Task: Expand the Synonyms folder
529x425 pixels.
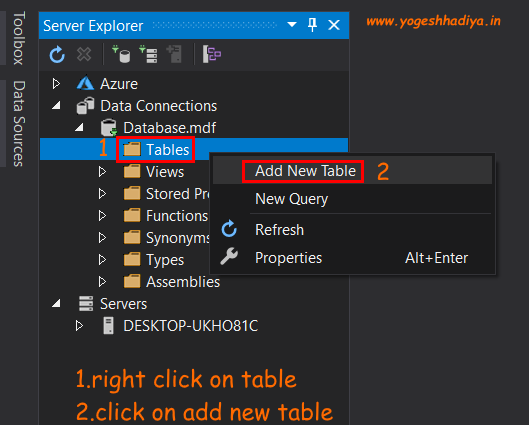Action: (102, 237)
